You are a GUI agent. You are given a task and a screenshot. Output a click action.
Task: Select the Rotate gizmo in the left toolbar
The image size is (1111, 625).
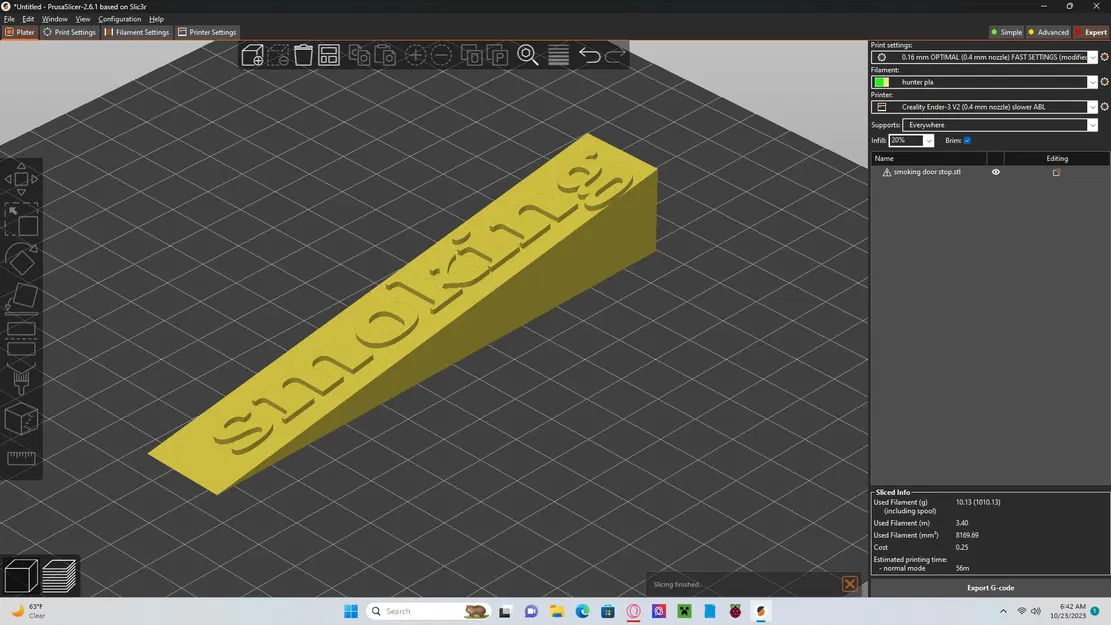click(21, 259)
